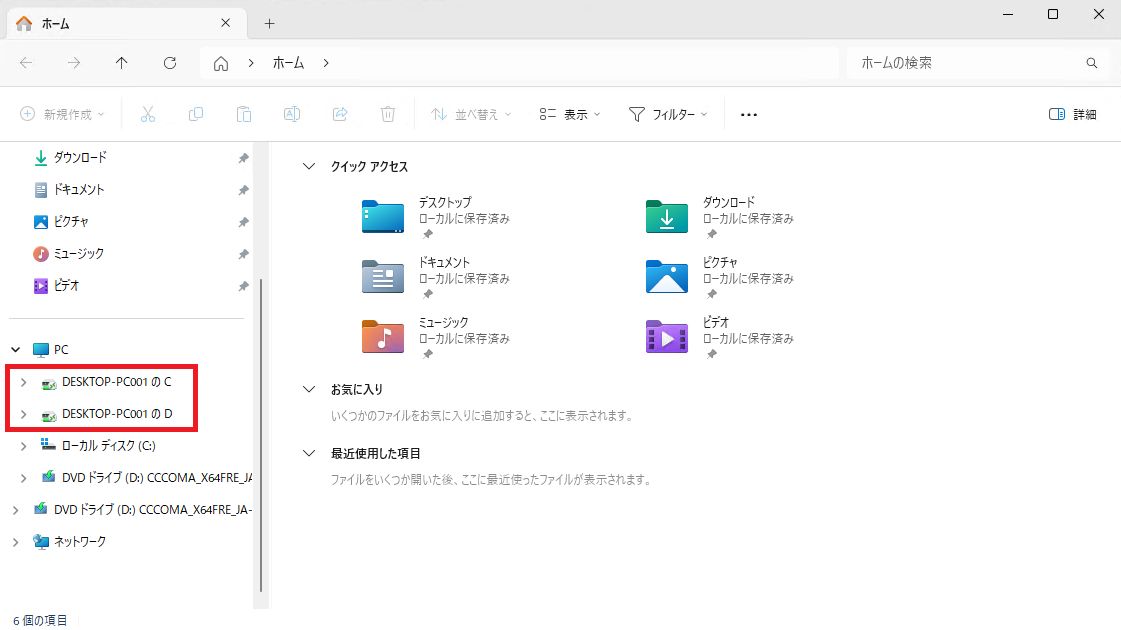This screenshot has width=1121, height=630.
Task: Select ネットワーク in the navigation pane
Action: click(x=79, y=543)
